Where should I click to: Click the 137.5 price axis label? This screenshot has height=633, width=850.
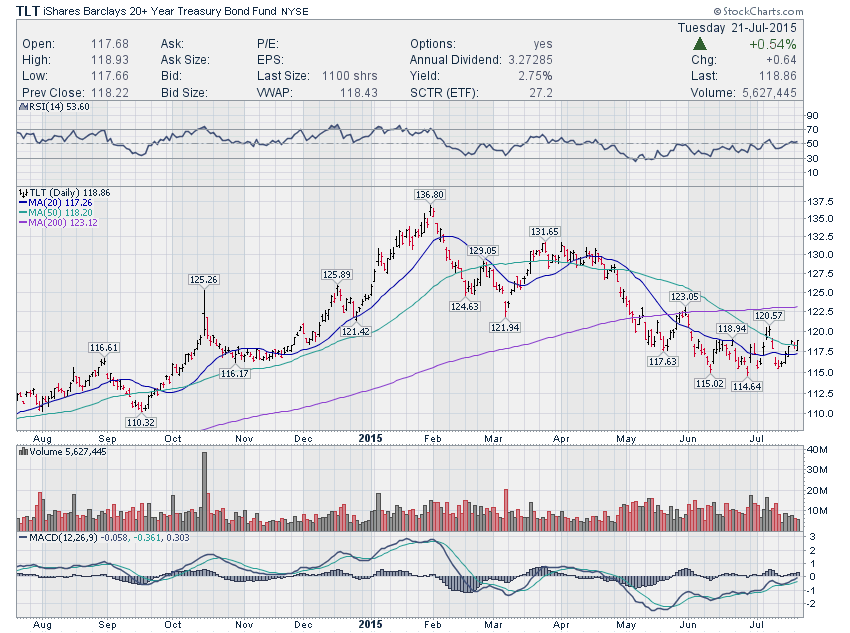pyautogui.click(x=821, y=202)
